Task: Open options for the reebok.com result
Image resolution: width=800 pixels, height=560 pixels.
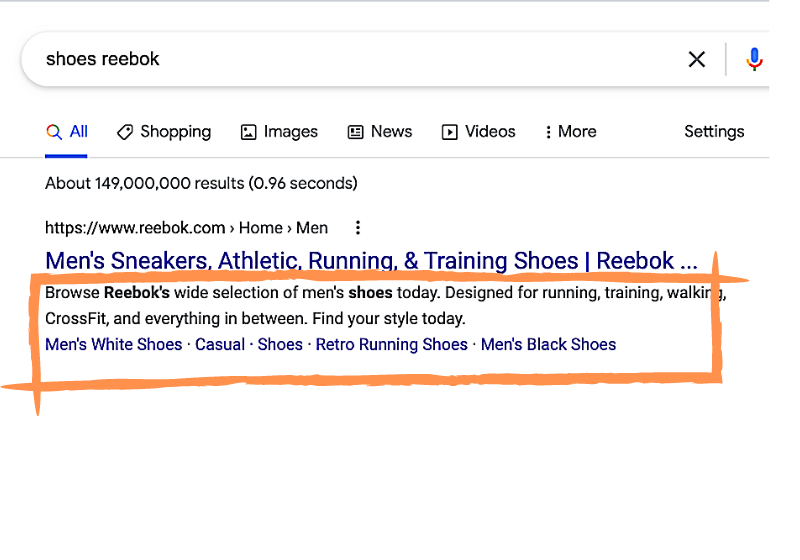Action: [x=358, y=227]
